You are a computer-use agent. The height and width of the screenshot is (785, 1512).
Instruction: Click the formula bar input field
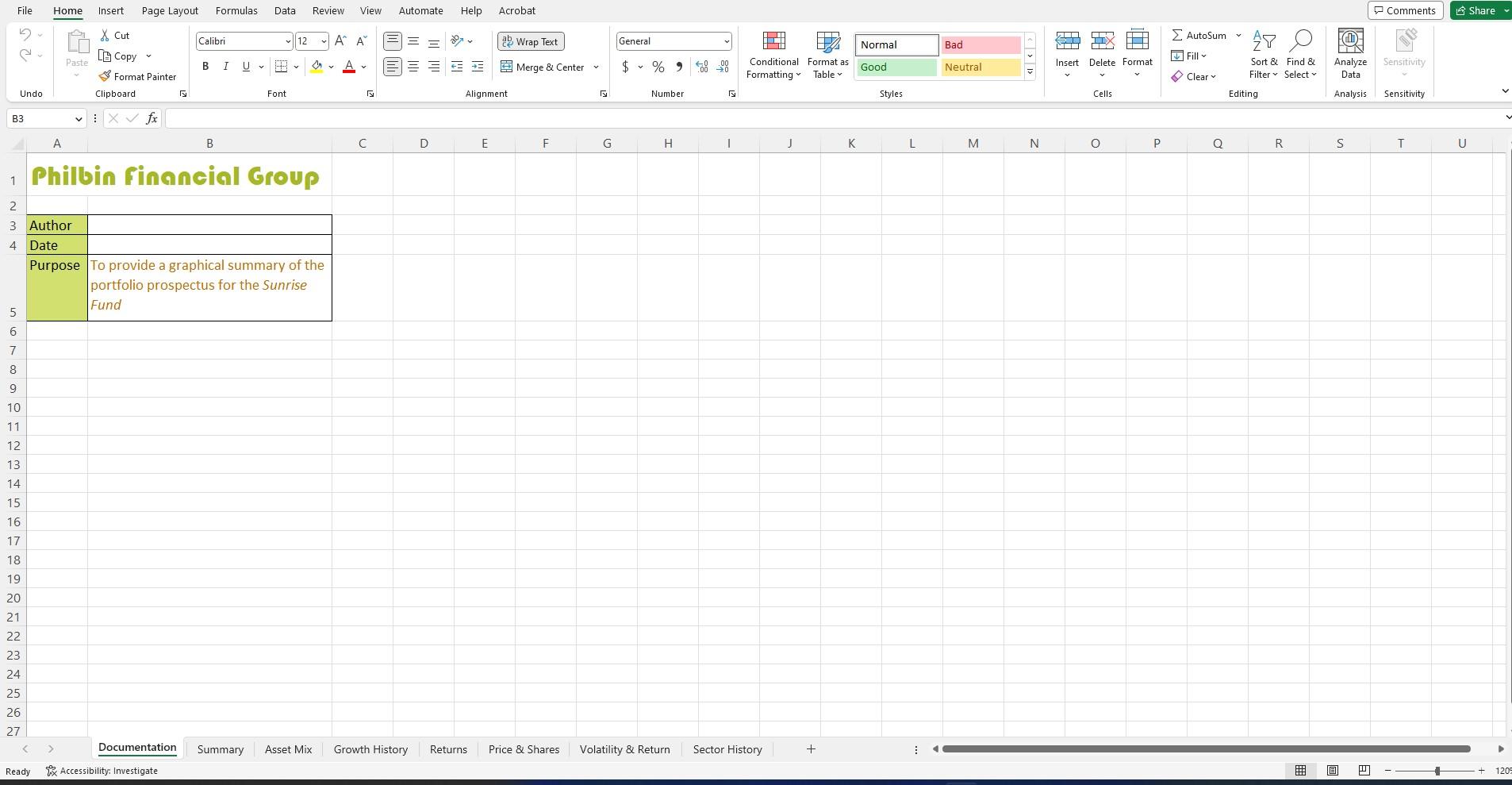pos(833,118)
